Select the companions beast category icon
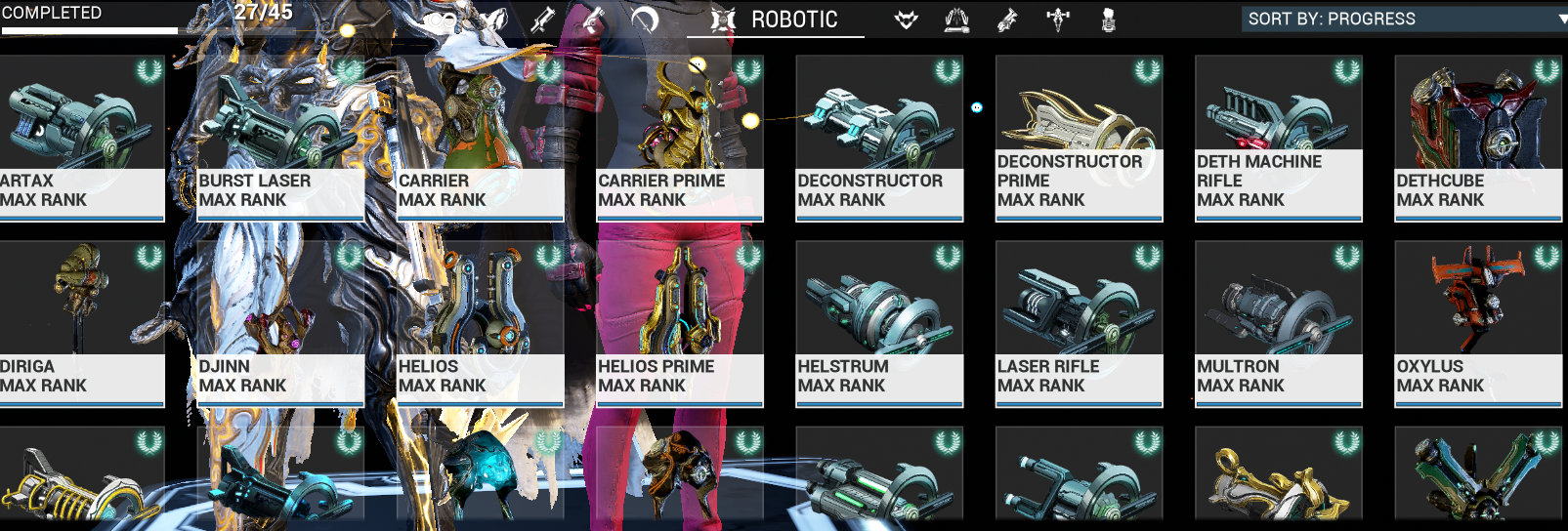The height and width of the screenshot is (531, 1568). click(907, 20)
